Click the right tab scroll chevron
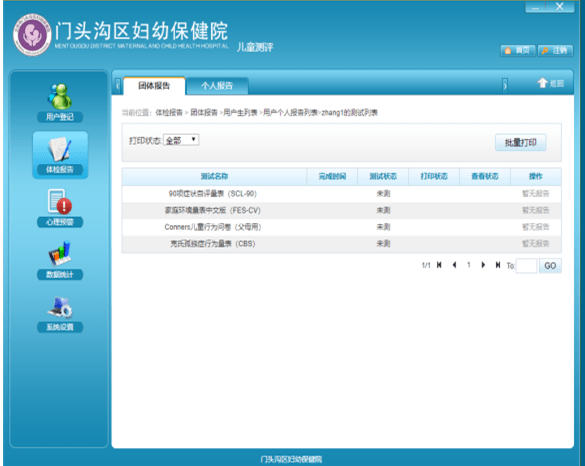 pyautogui.click(x=504, y=86)
